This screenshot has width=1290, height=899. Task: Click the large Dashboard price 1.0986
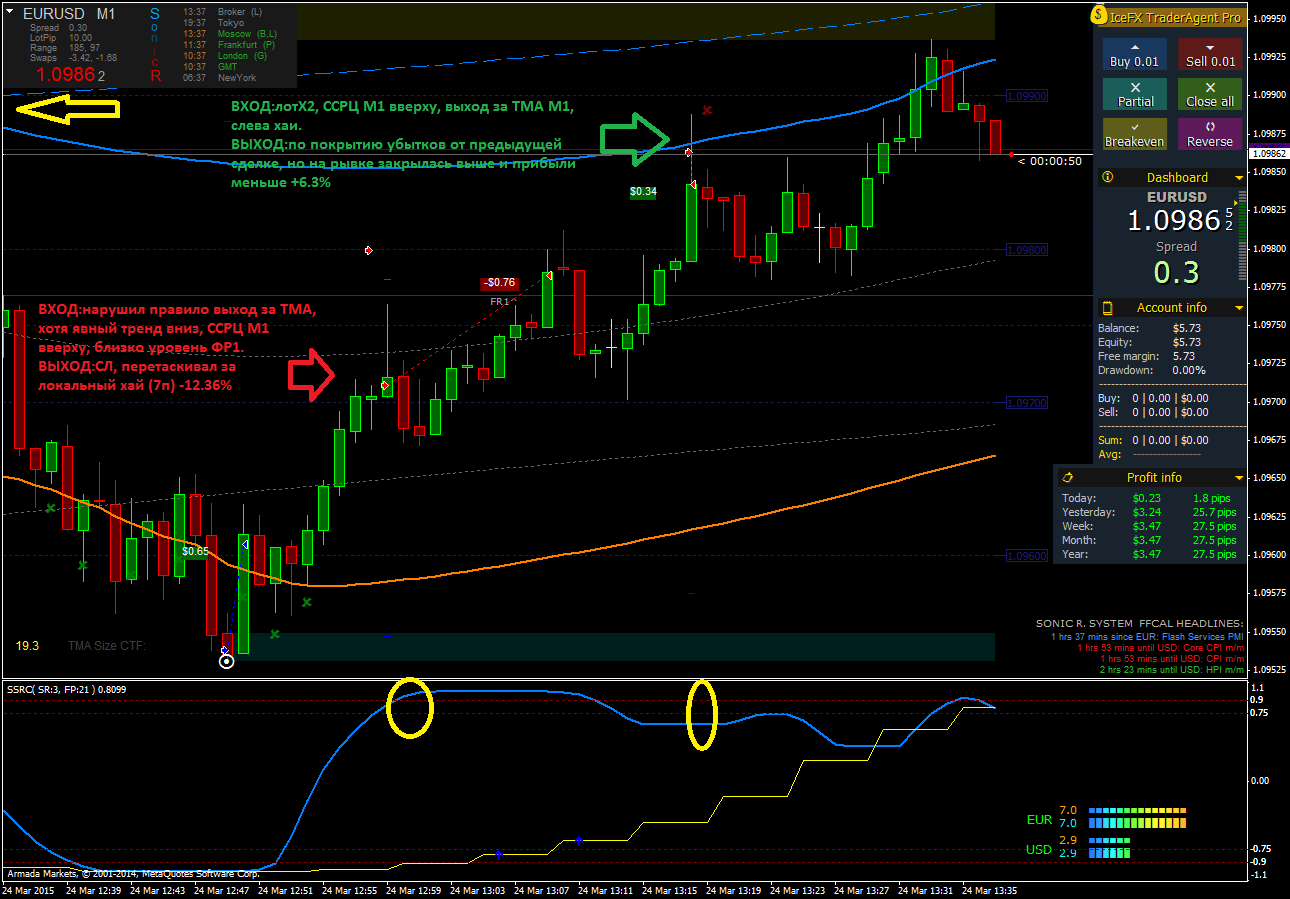pyautogui.click(x=1176, y=220)
